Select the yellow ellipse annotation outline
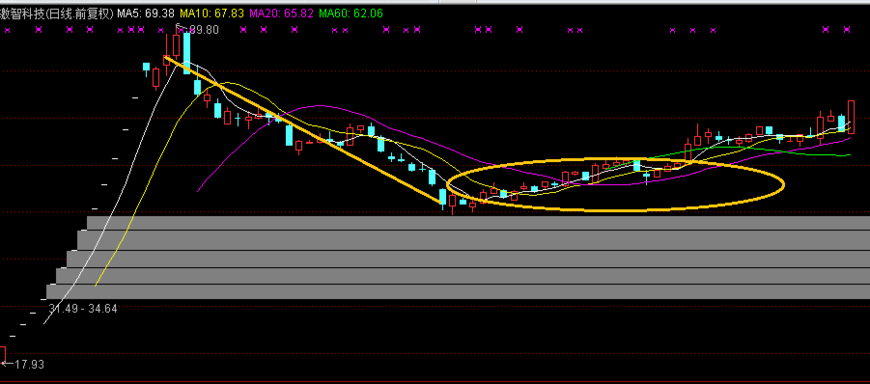Viewport: 870px width, 384px height. point(615,185)
